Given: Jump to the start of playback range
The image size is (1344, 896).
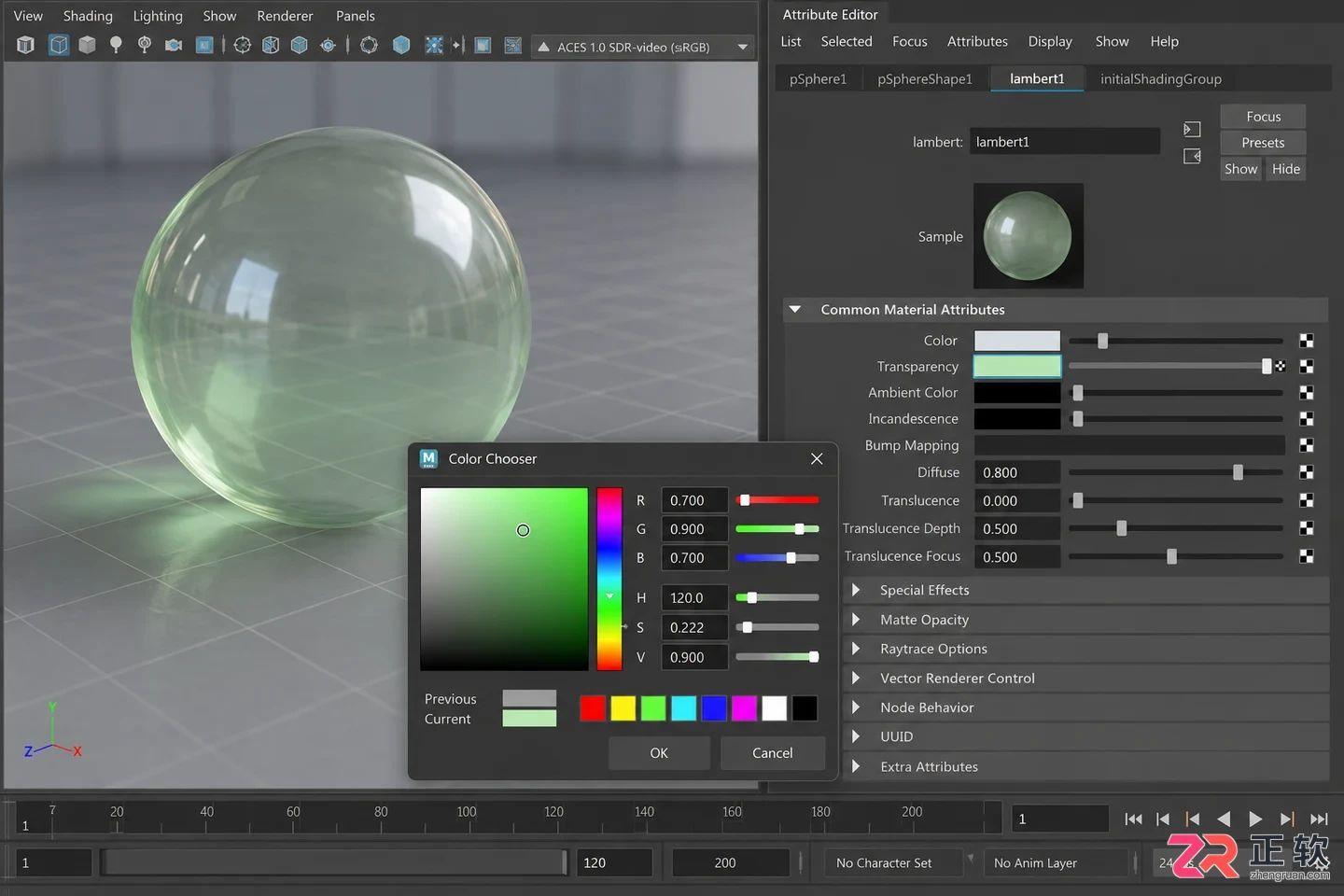Looking at the screenshot, I should click(1133, 819).
